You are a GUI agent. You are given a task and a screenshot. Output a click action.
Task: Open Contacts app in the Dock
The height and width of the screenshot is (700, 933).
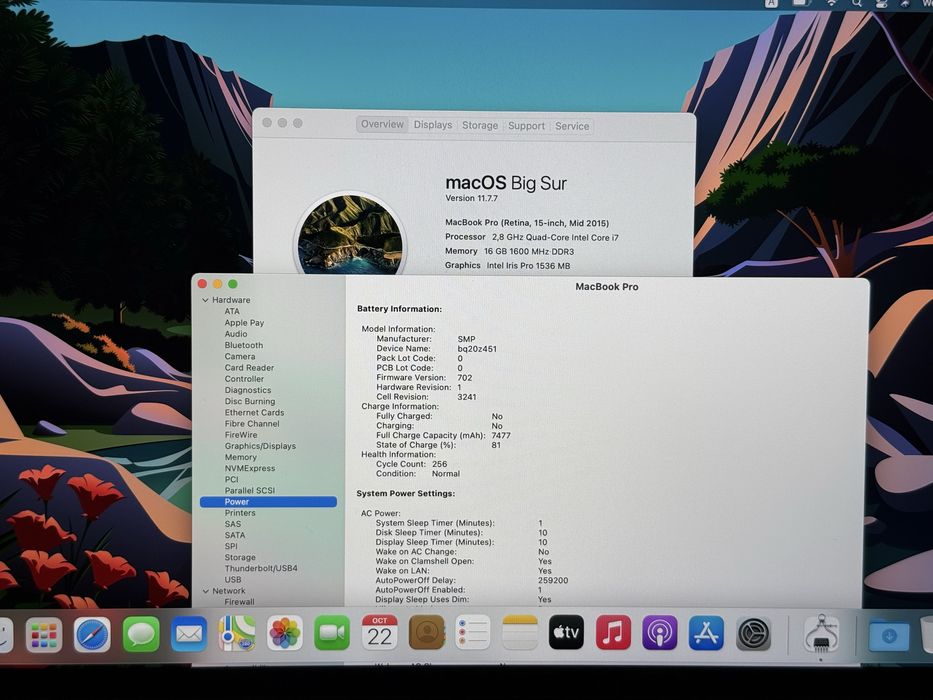pyautogui.click(x=427, y=632)
